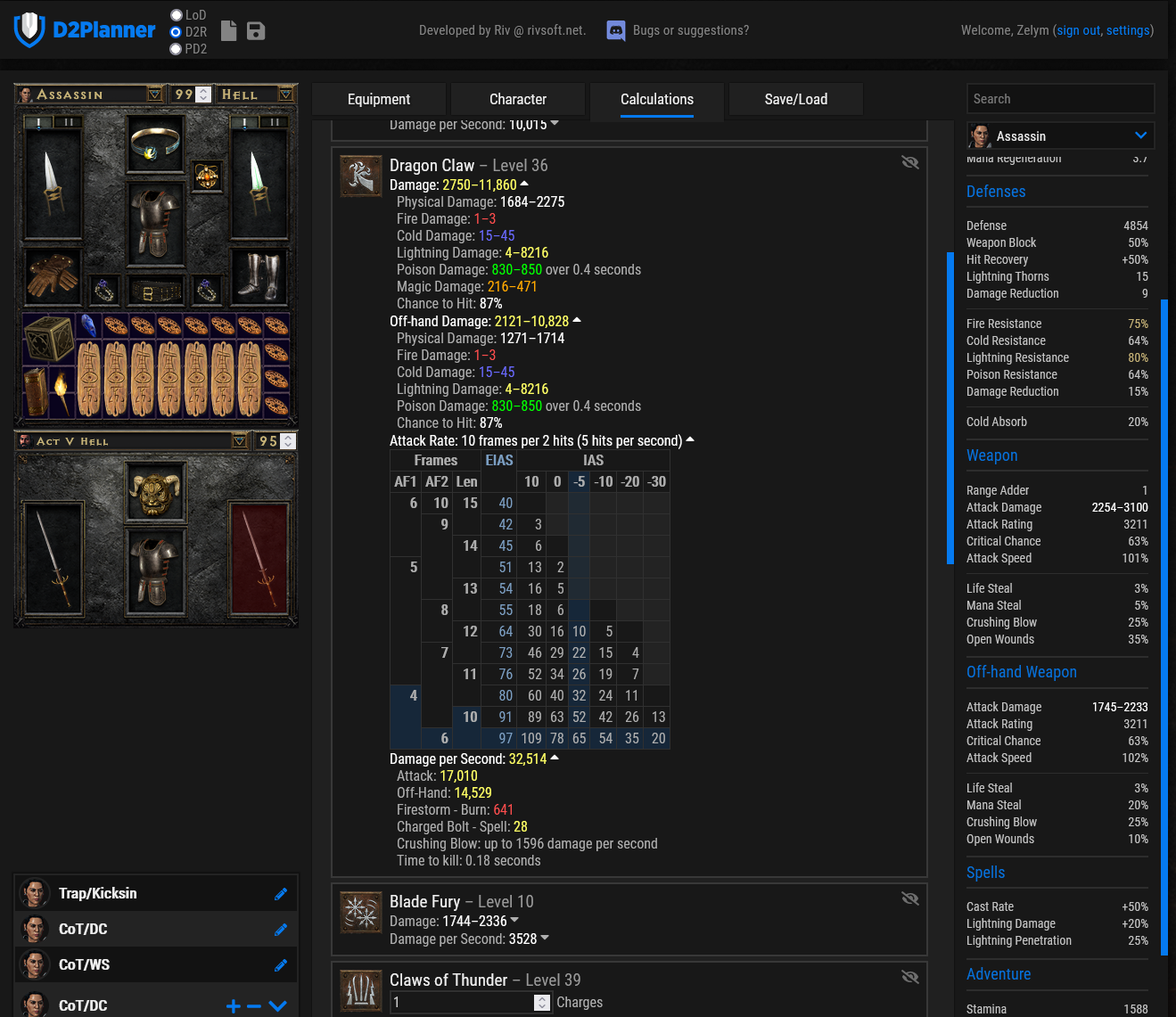
Task: Switch to the Equipment tab
Action: (379, 100)
